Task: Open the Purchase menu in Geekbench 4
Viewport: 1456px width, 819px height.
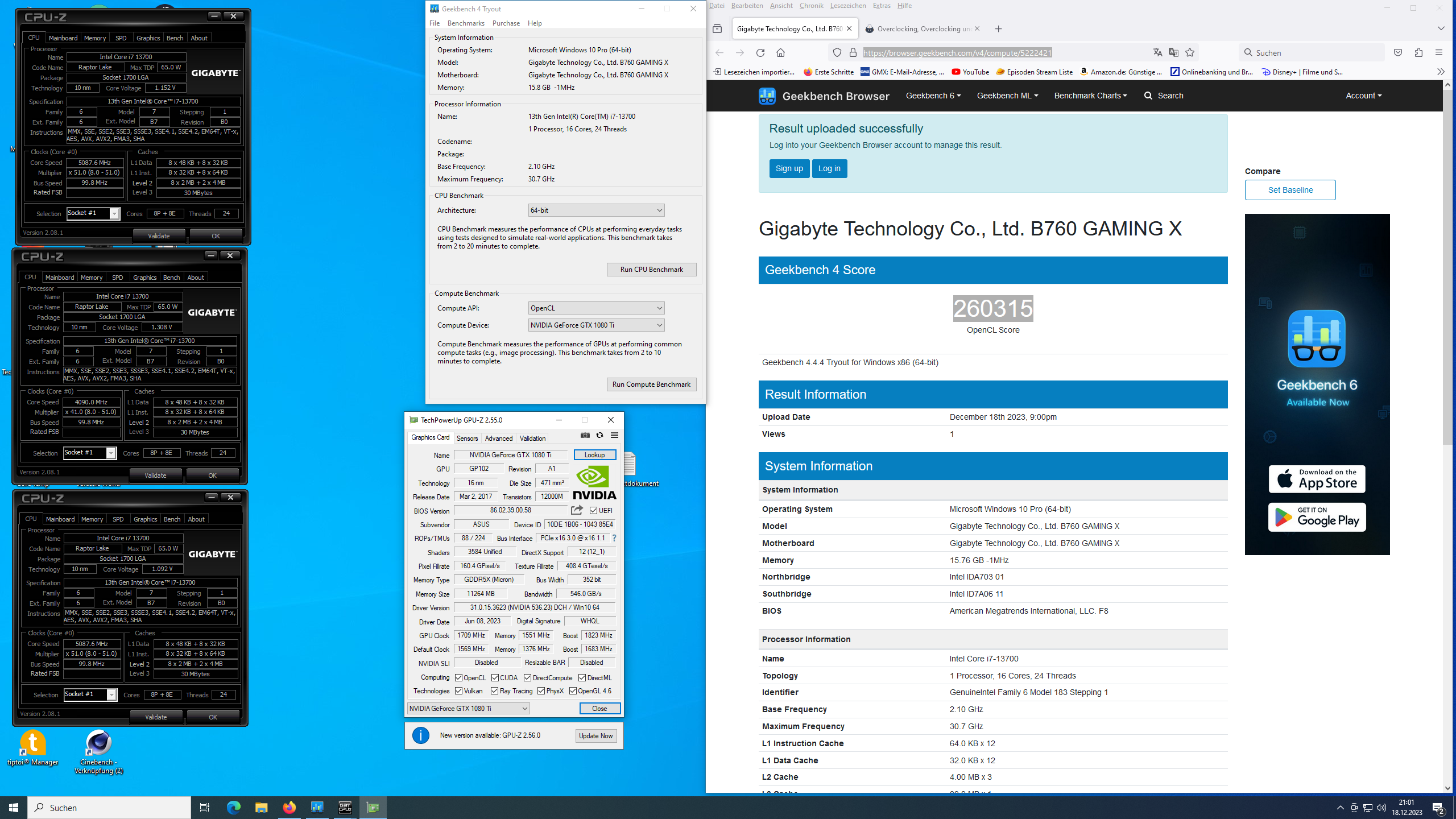Action: pos(506,23)
